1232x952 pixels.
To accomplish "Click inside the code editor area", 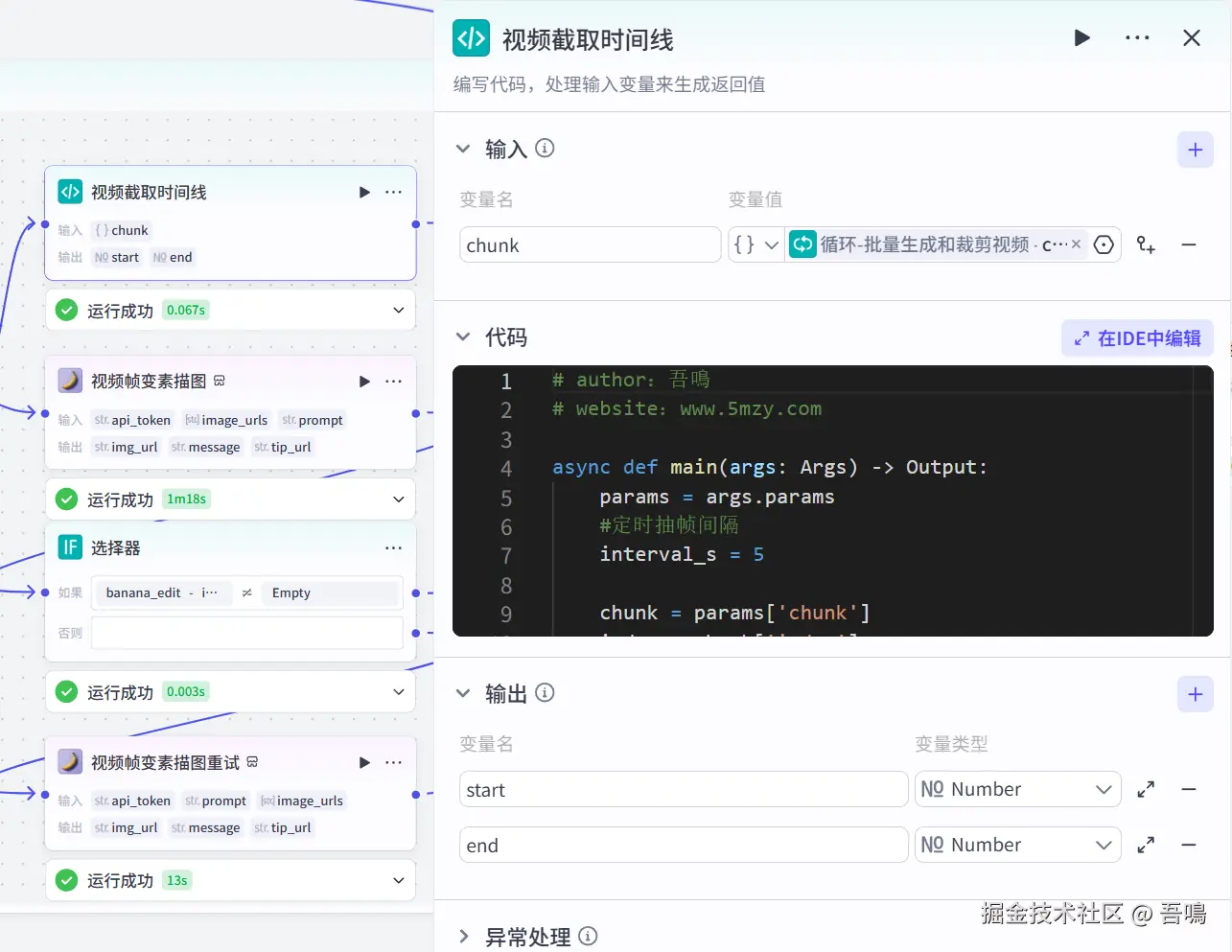I will [833, 500].
